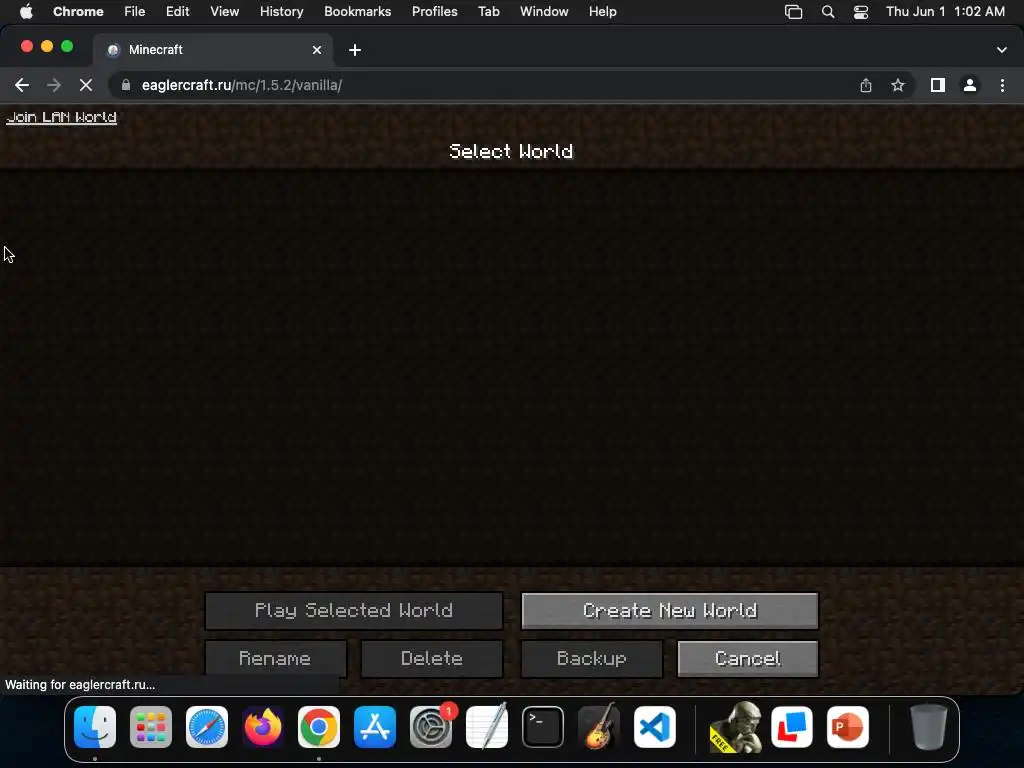Bookmark this page with the star icon
Viewport: 1024px width, 768px height.
(898, 85)
